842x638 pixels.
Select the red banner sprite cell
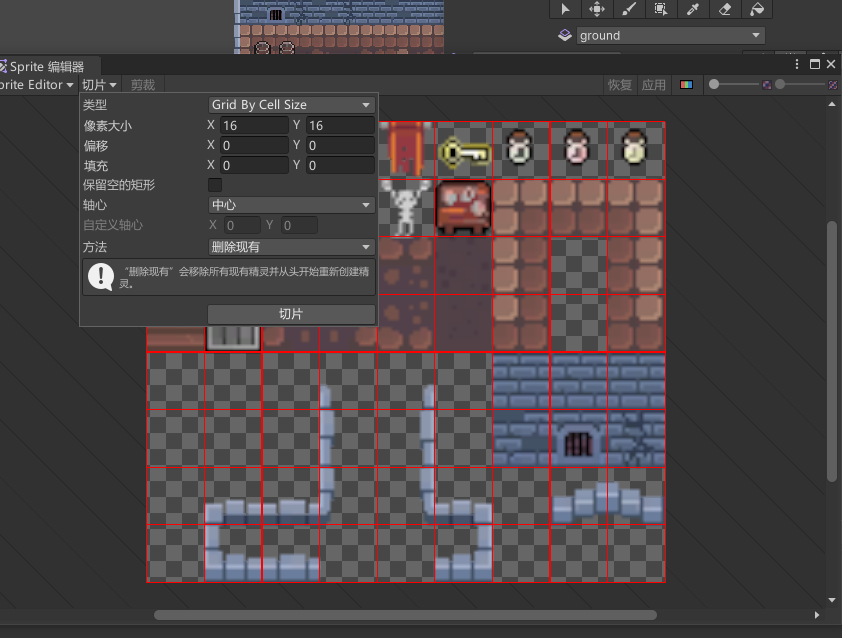coord(406,150)
